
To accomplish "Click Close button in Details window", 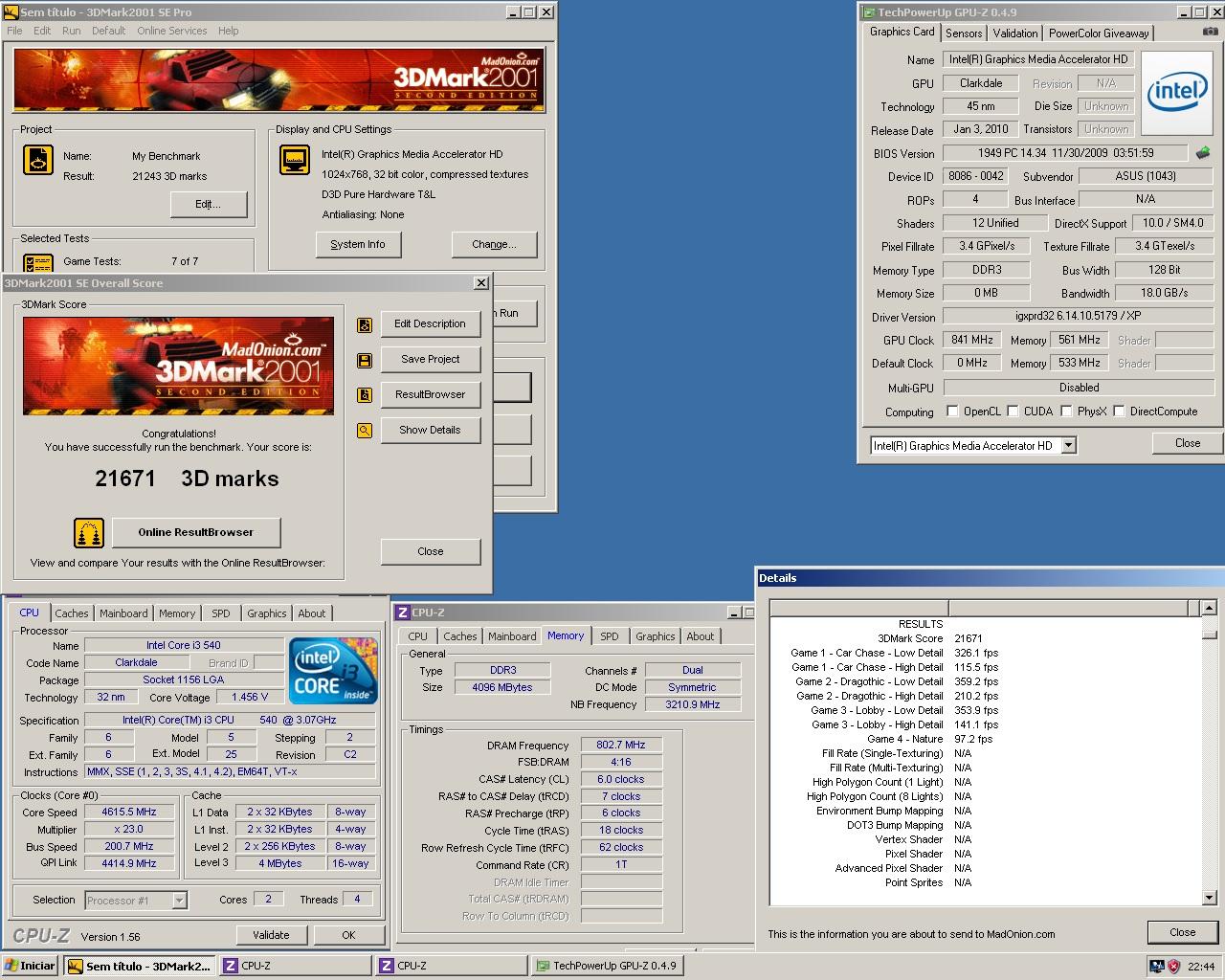I will click(1183, 932).
